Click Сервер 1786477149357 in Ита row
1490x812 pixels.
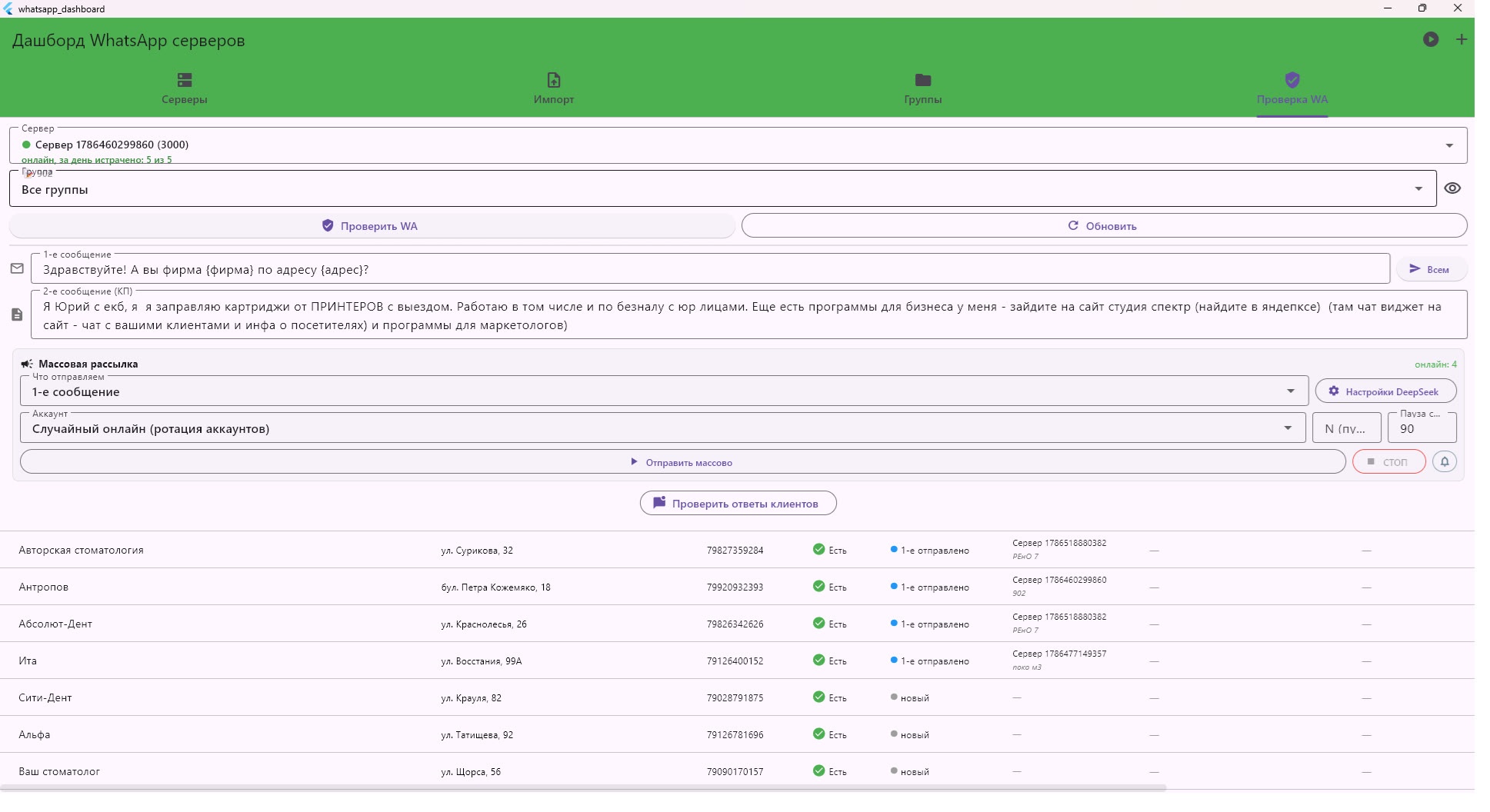(x=1059, y=654)
